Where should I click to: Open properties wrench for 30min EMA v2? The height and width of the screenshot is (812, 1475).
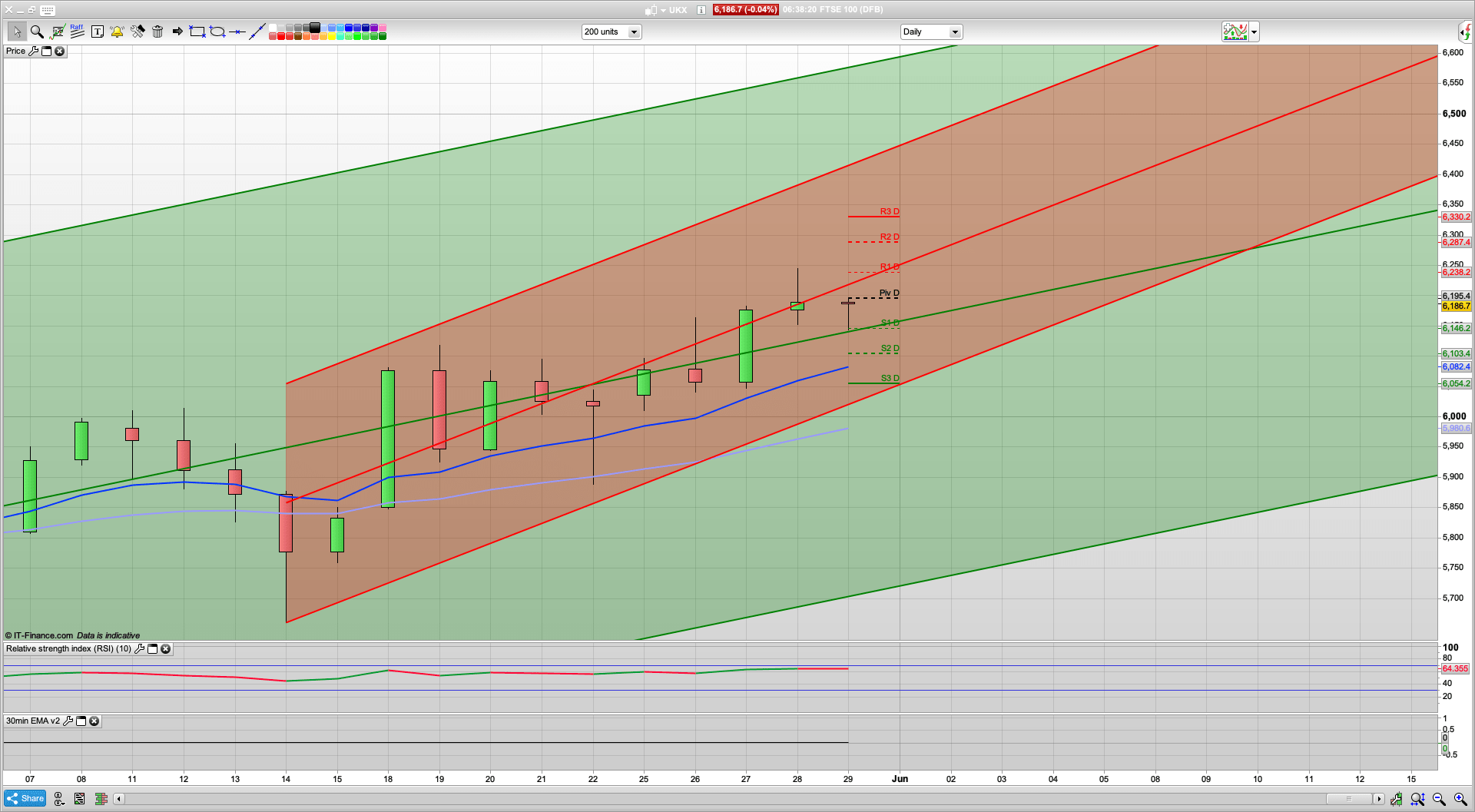[x=68, y=721]
